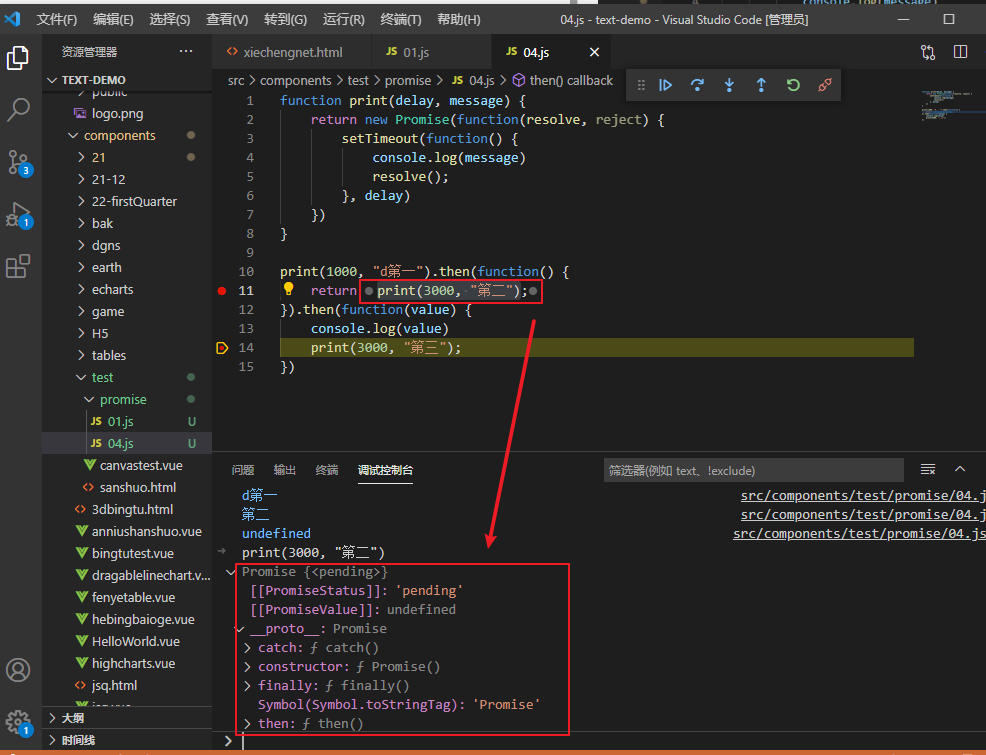Click the debug console filter input
986x755 pixels.
click(x=753, y=470)
